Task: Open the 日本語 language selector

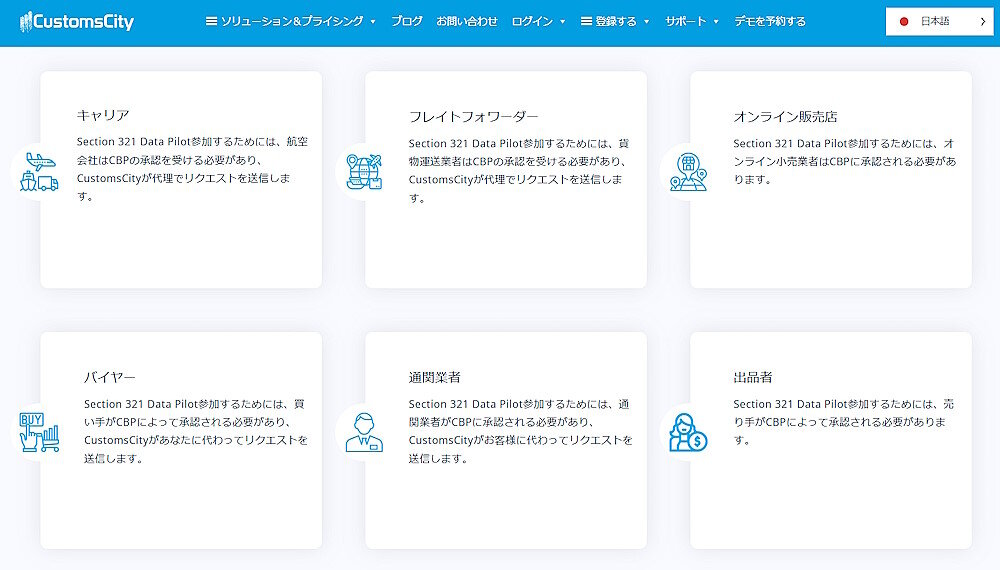Action: 939,21
